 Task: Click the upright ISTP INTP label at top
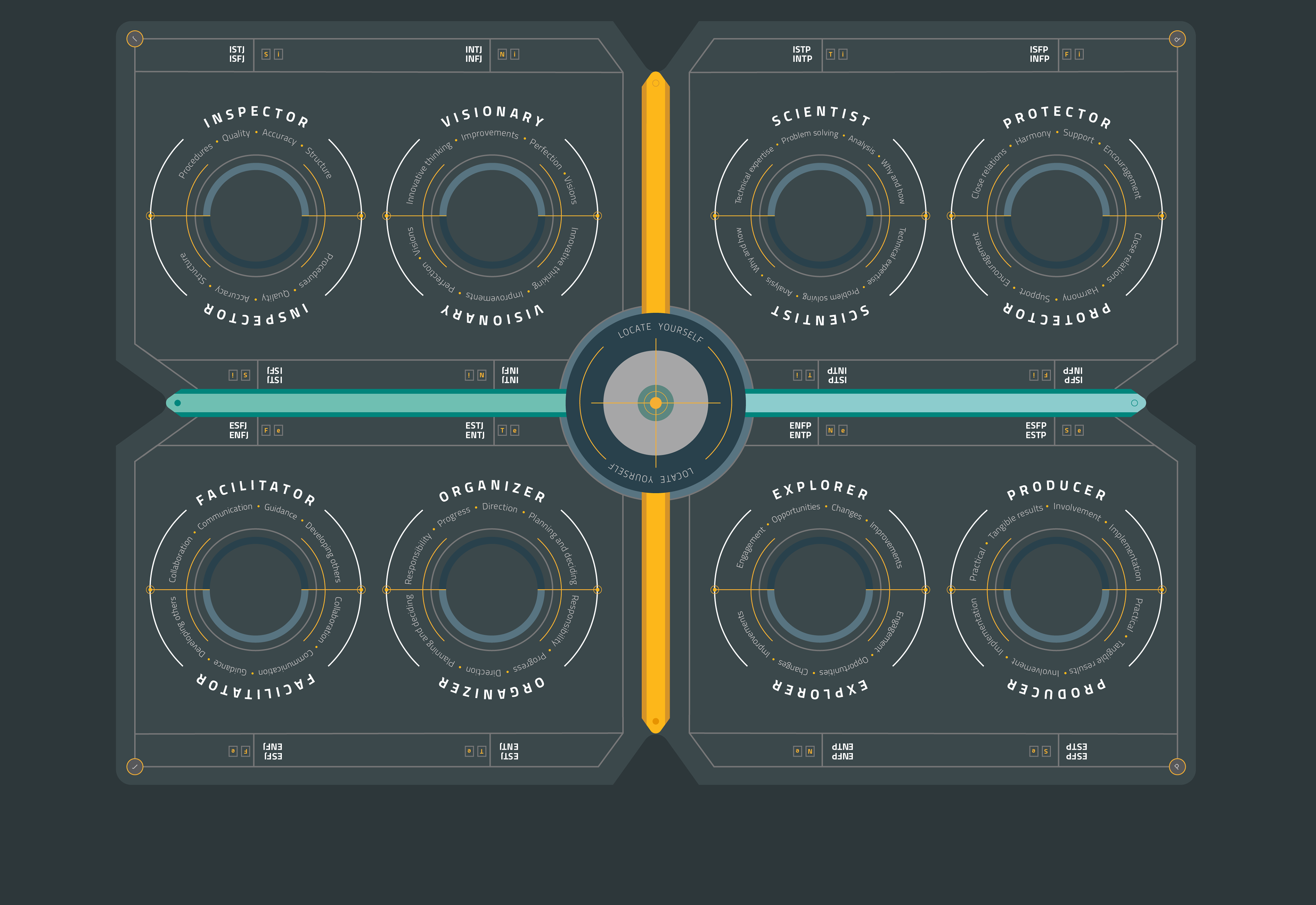coord(802,55)
